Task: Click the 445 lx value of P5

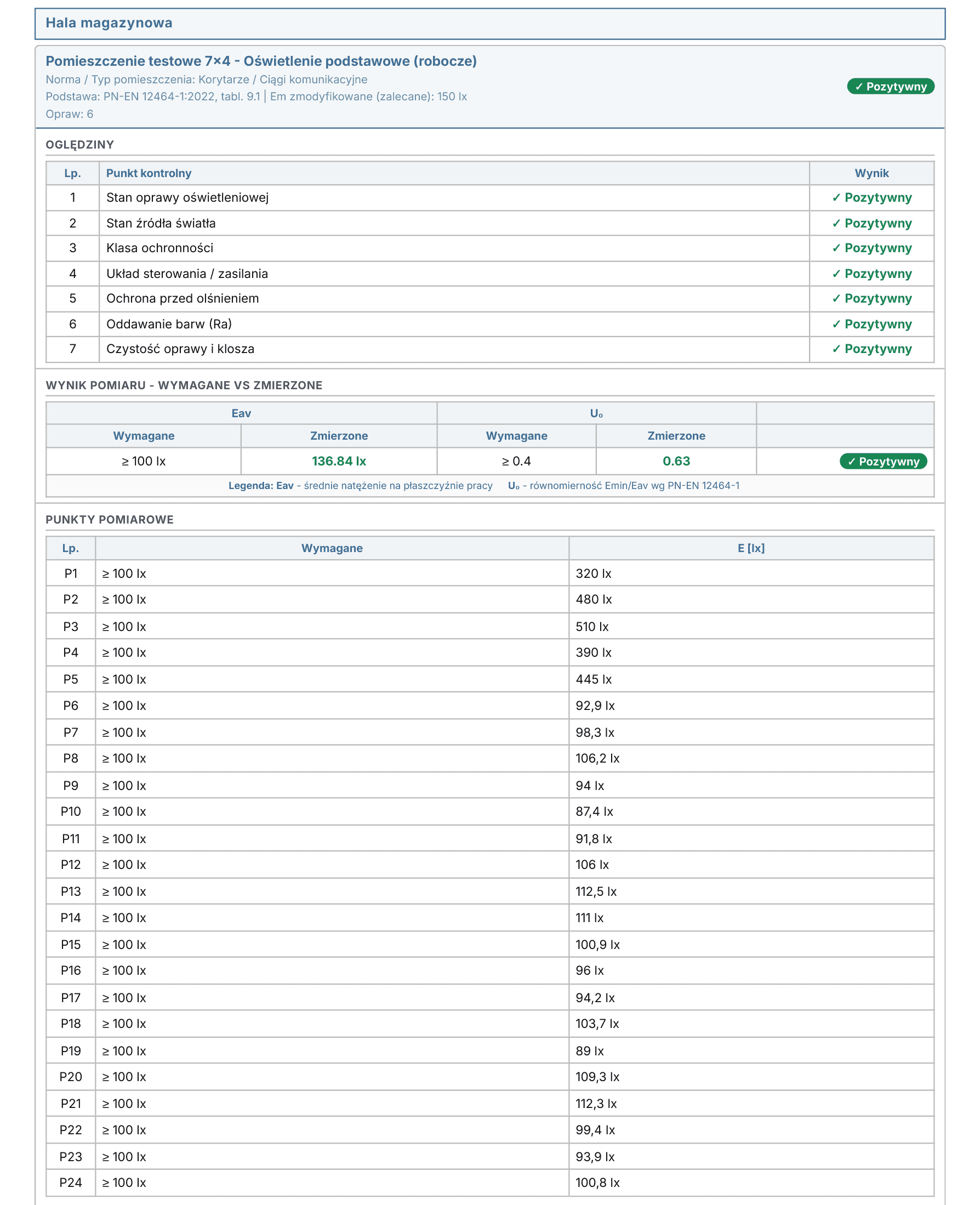Action: [593, 679]
